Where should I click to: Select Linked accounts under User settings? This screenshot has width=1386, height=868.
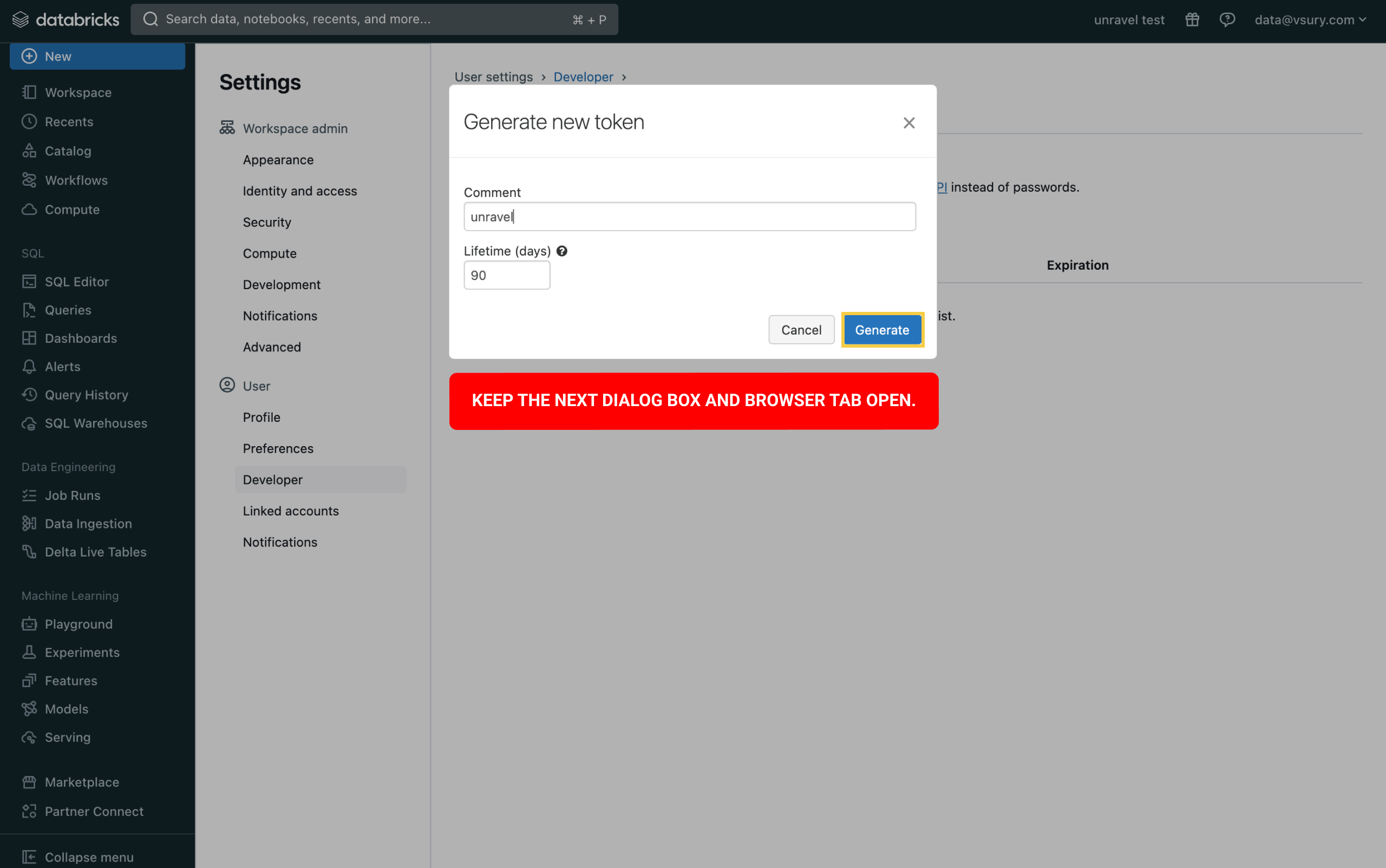(x=291, y=511)
